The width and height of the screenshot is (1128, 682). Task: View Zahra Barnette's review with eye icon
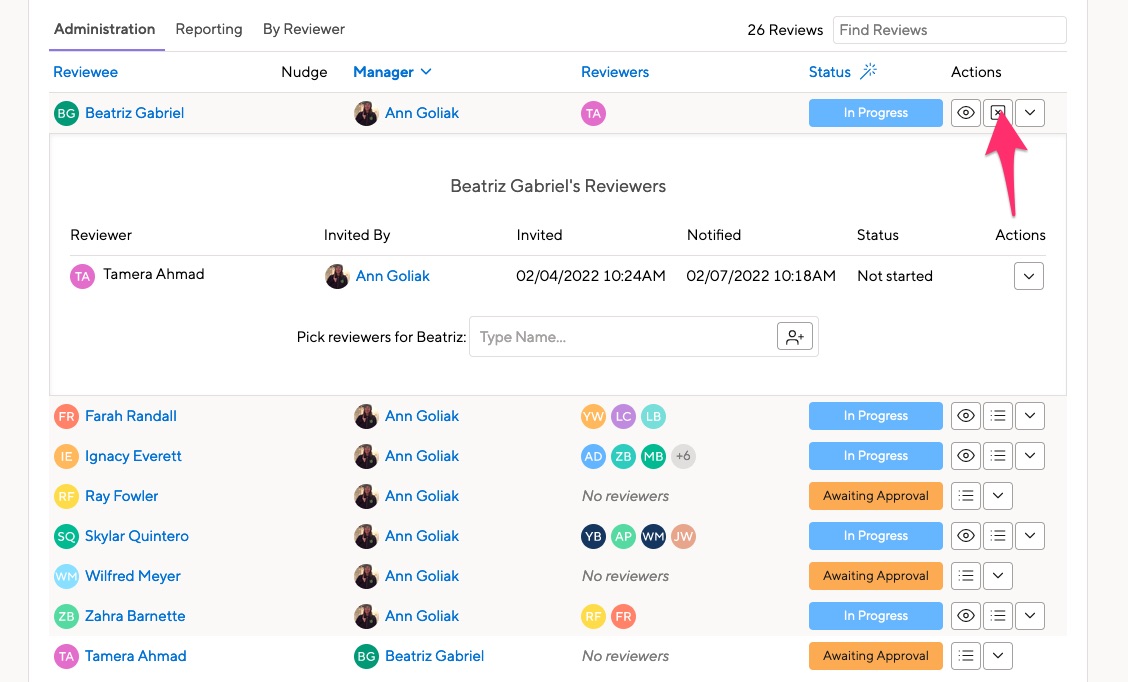(965, 616)
